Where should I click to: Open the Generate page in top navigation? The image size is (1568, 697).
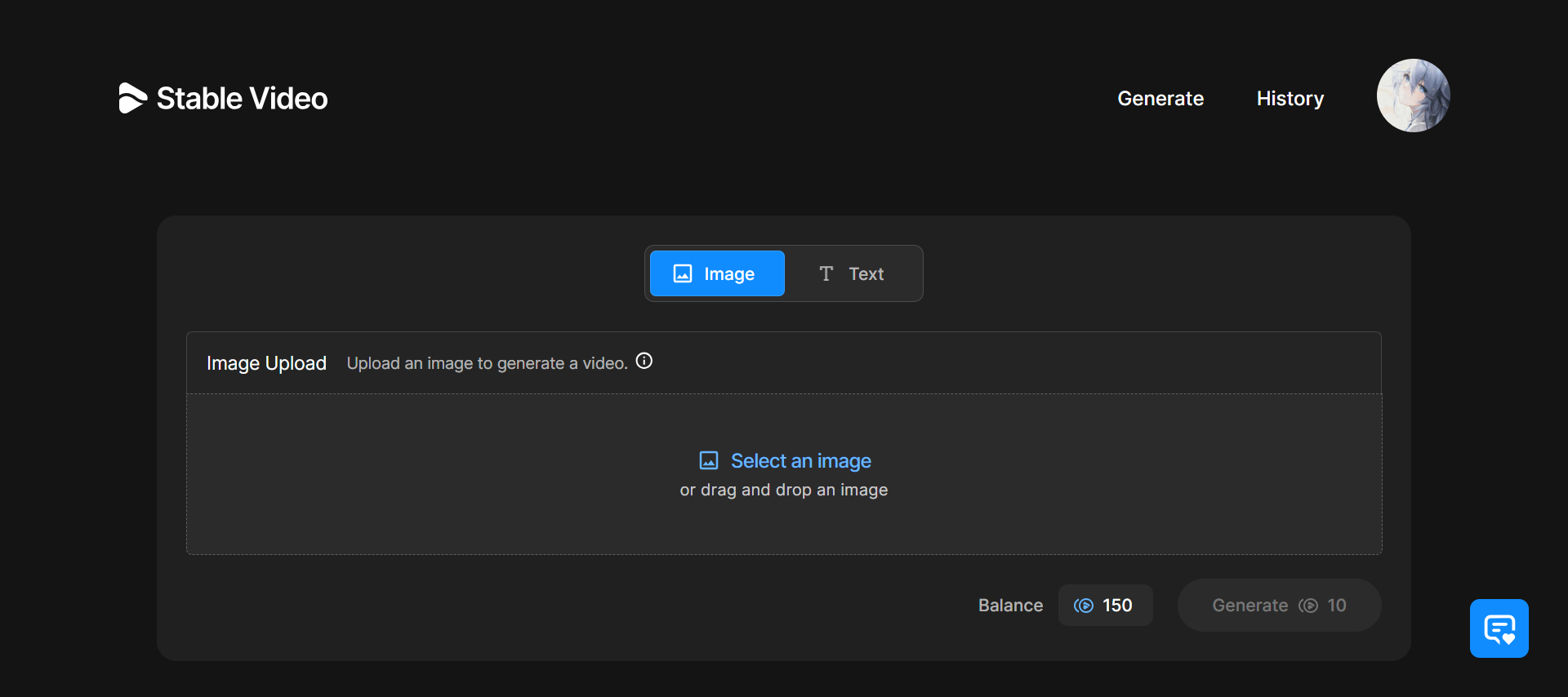[x=1160, y=99]
